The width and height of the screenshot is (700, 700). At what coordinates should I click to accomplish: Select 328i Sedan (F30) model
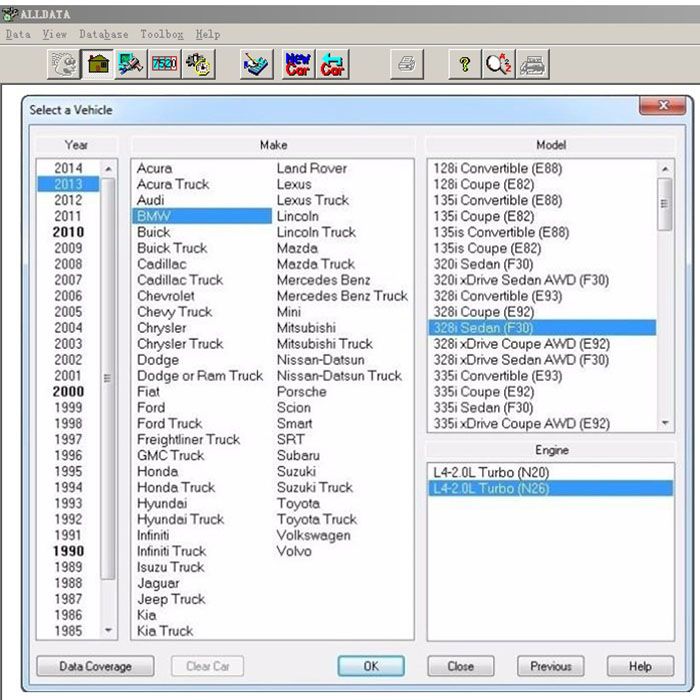point(542,328)
